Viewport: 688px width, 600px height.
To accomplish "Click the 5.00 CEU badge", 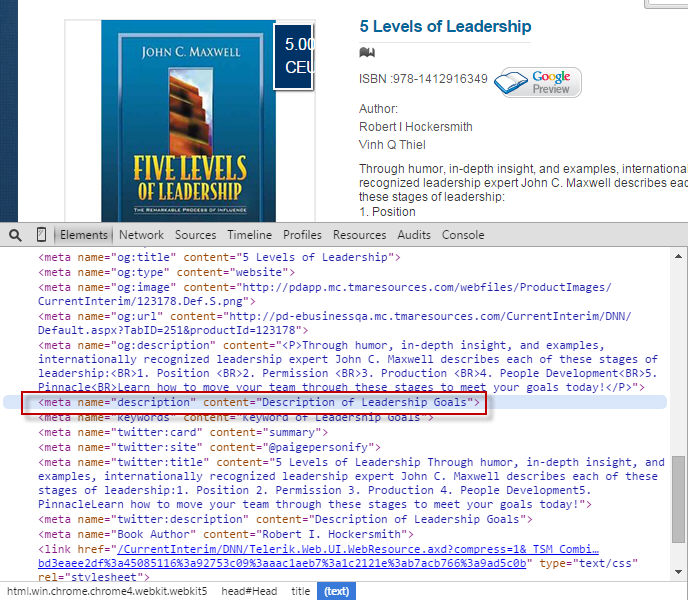I will pyautogui.click(x=294, y=56).
